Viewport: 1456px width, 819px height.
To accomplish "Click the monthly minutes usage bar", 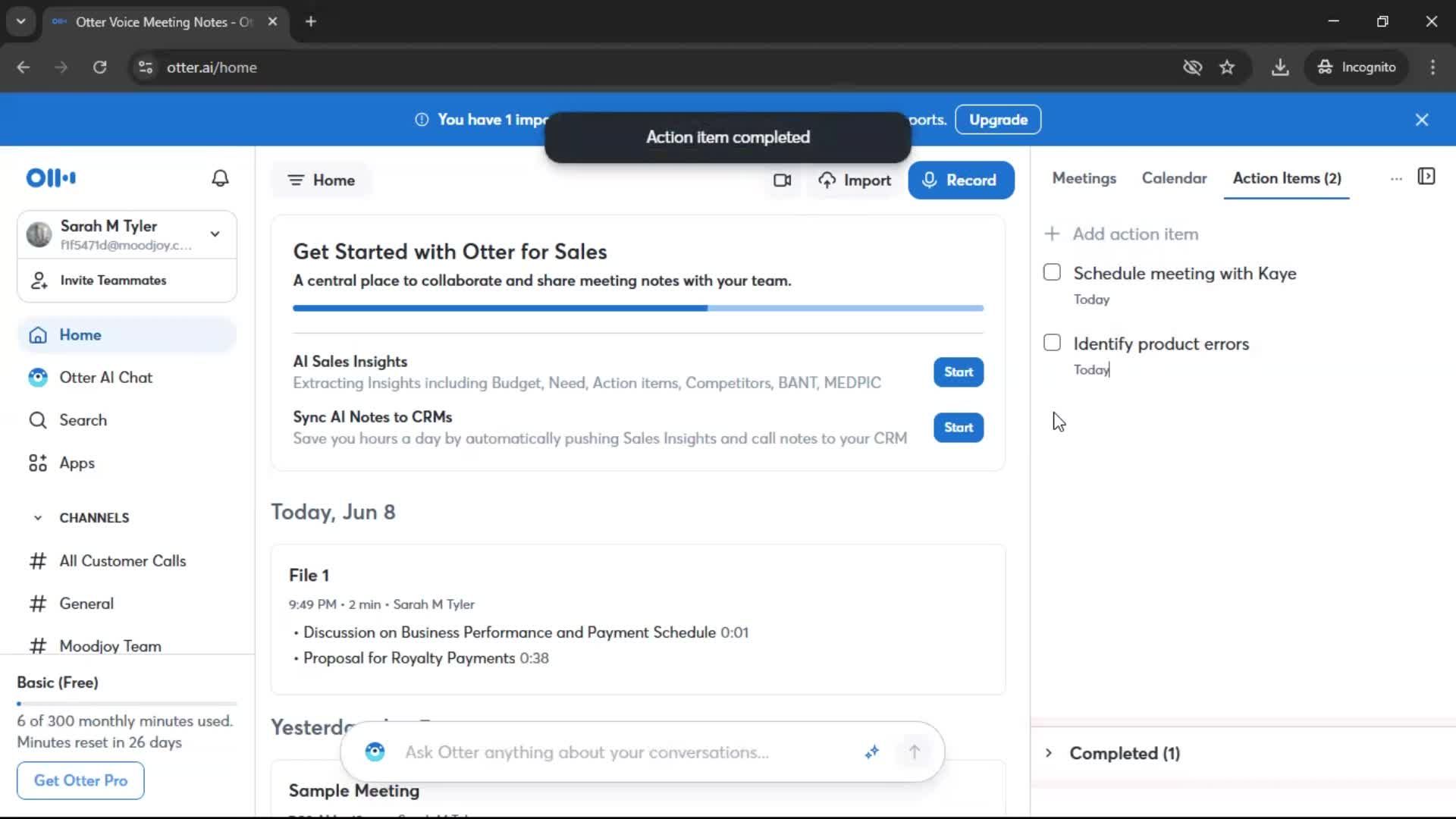I will pyautogui.click(x=127, y=704).
